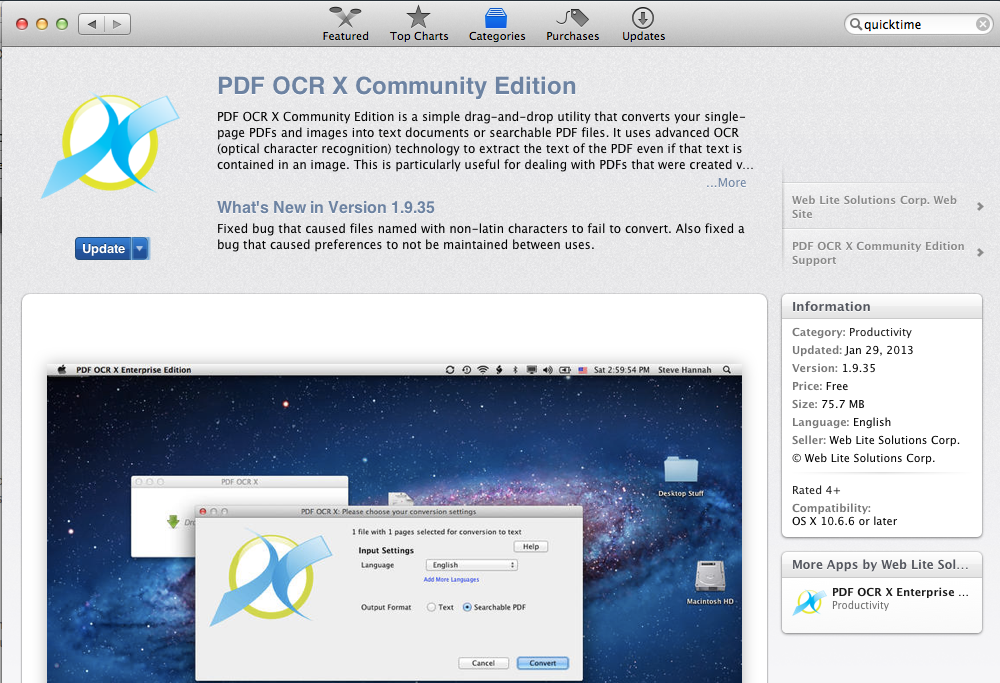Screen dimensions: 1000x683
Task: Click the Category: Productivity row
Action: pyautogui.click(x=851, y=332)
